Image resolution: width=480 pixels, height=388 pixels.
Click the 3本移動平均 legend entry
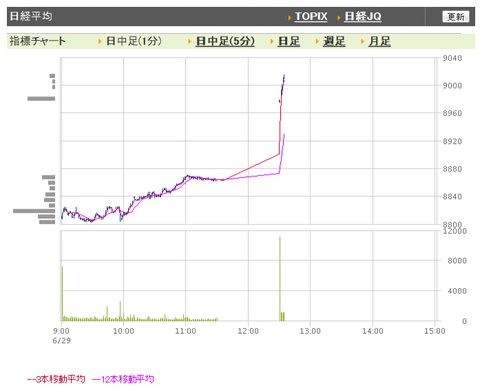click(x=56, y=379)
